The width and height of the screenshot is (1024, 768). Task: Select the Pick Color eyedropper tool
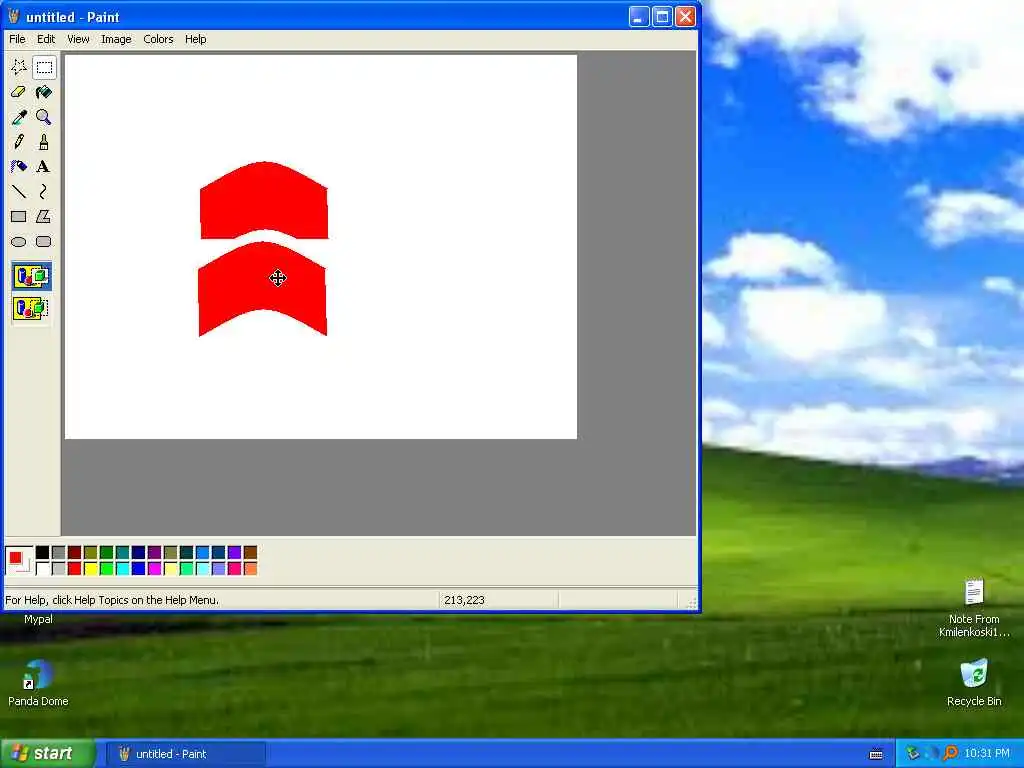pyautogui.click(x=19, y=117)
